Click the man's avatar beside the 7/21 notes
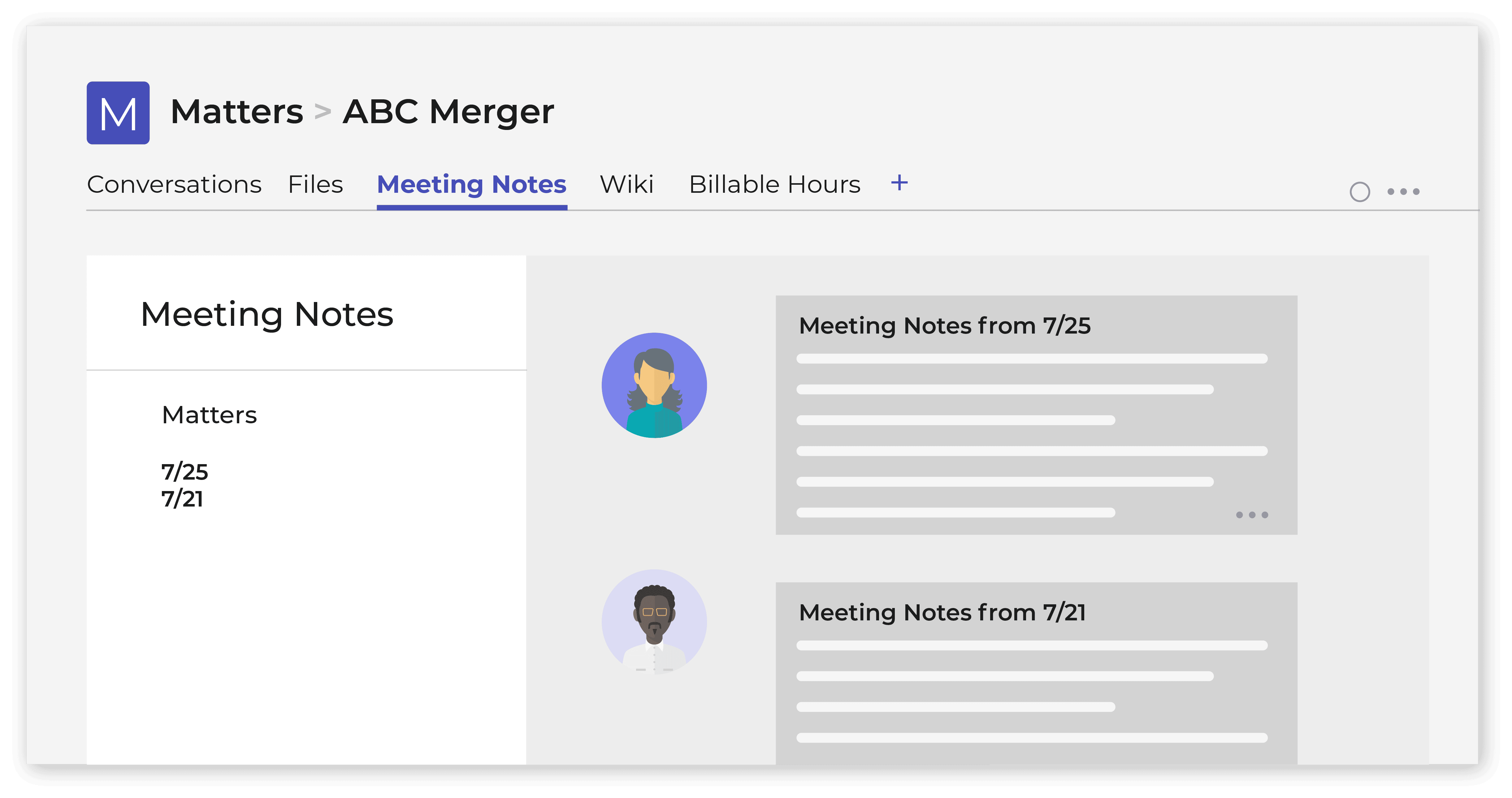This screenshot has width=1512, height=798. point(654,622)
